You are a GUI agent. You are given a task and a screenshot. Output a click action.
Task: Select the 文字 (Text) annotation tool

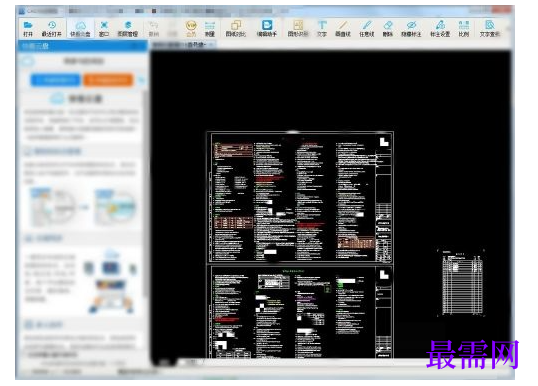click(322, 28)
